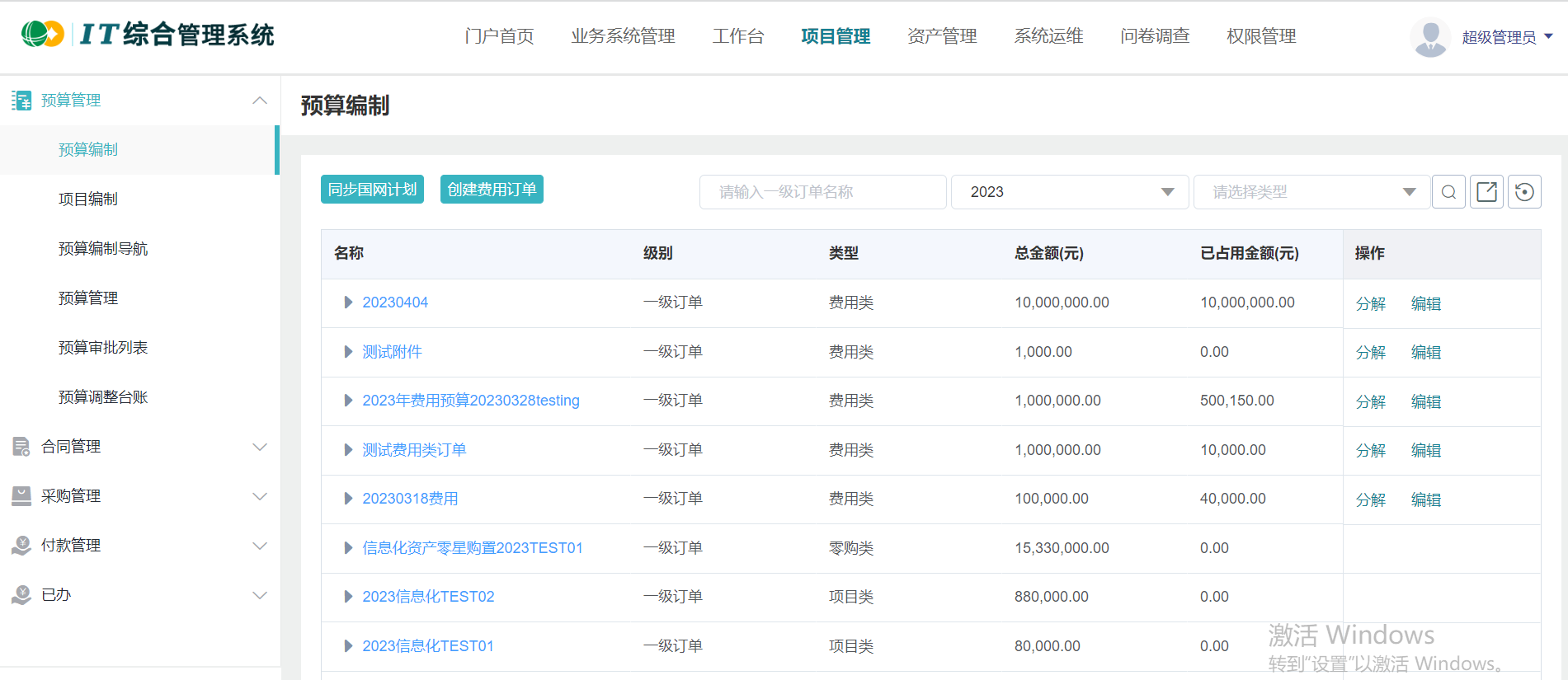
Task: Collapse the 预算管理 section chevron
Action: click(260, 101)
